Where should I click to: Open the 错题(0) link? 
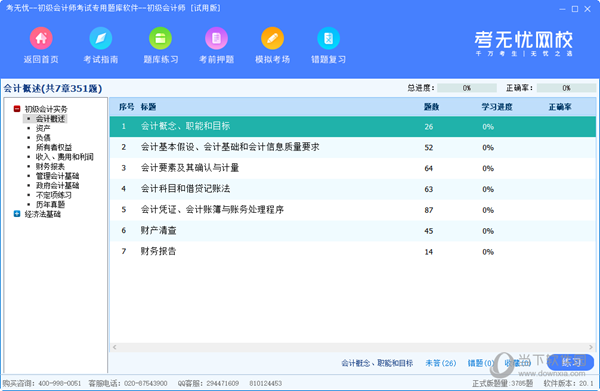480,363
